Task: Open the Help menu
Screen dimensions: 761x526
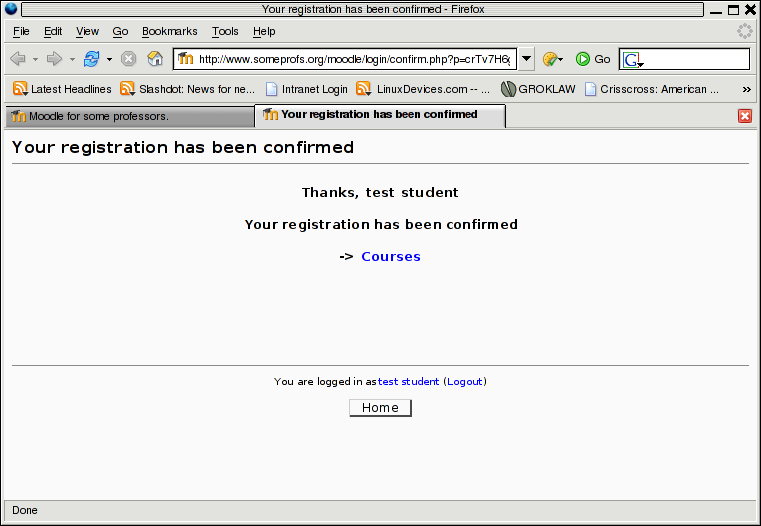Action: pos(264,32)
